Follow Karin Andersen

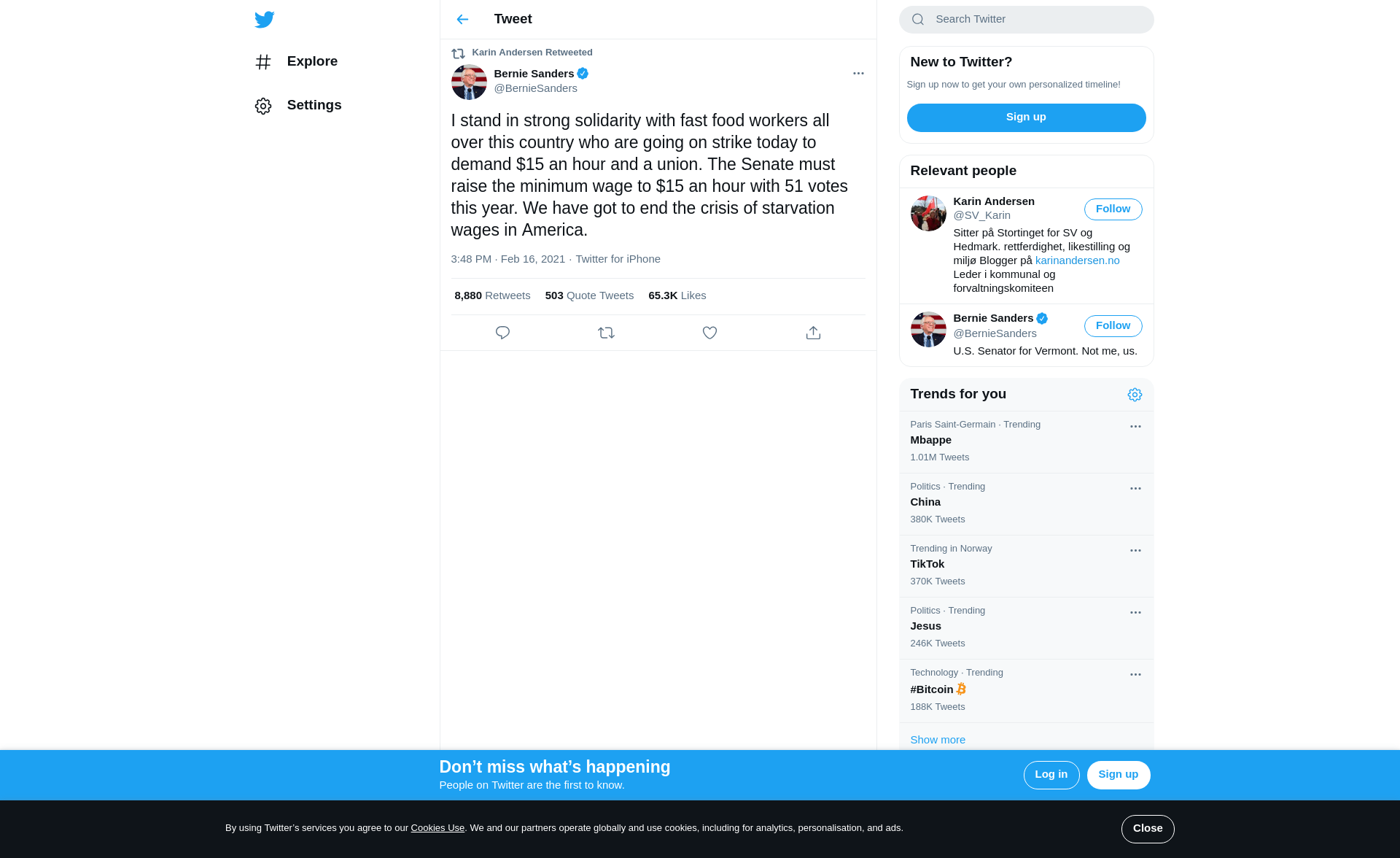pyautogui.click(x=1113, y=209)
